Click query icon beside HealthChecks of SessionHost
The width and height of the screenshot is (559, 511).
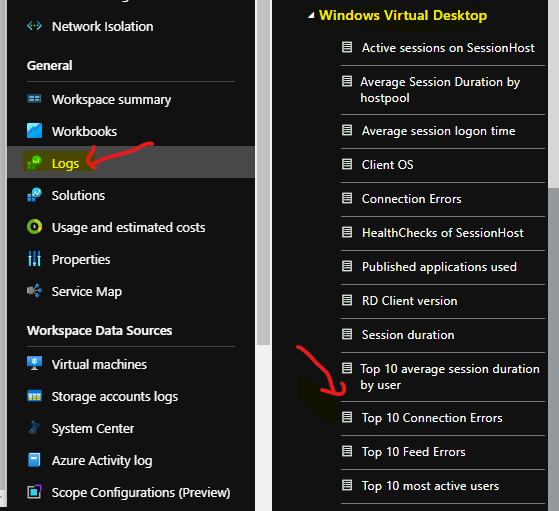[x=347, y=232]
